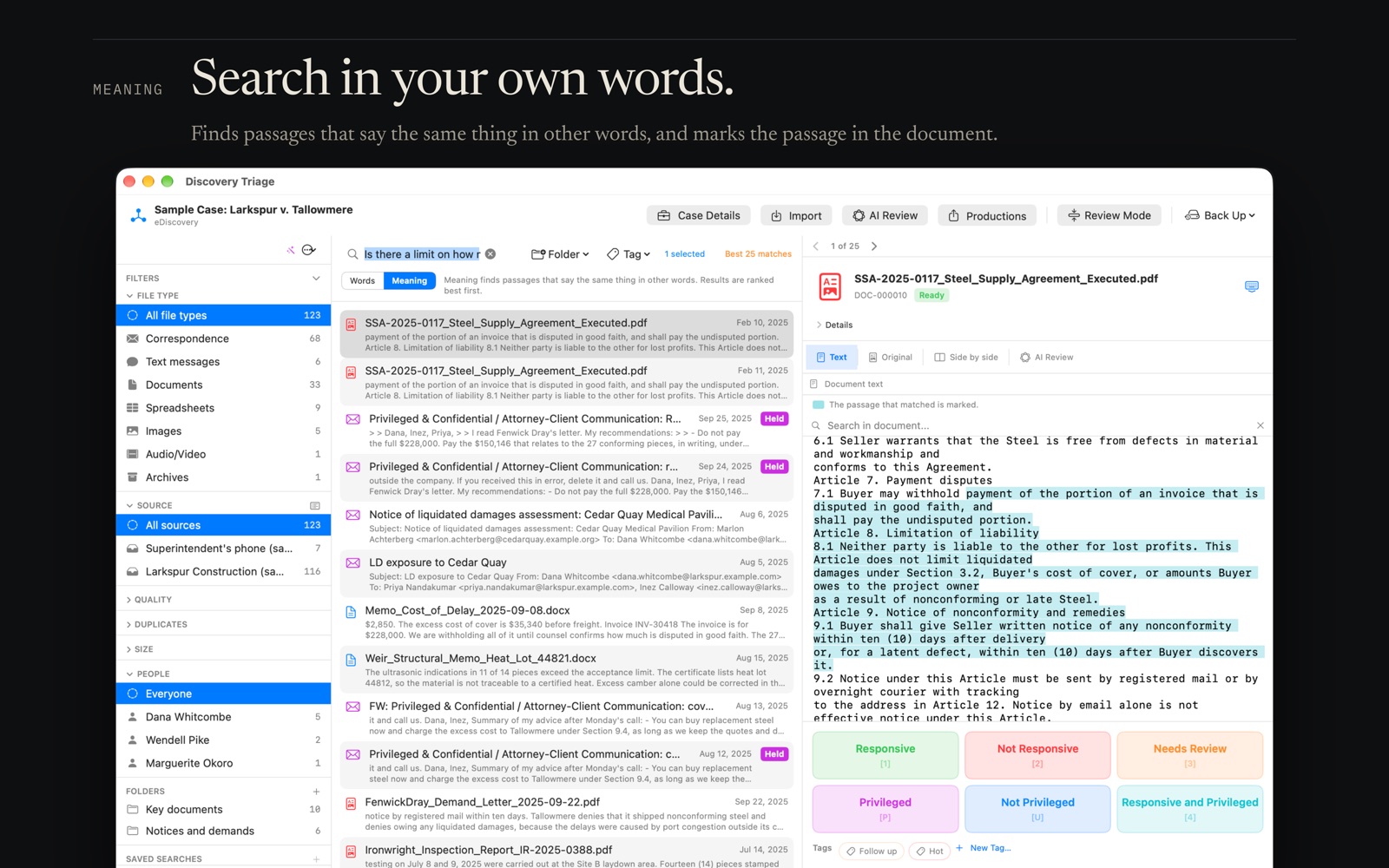Select the Text view tab
The width and height of the screenshot is (1389, 868).
[832, 357]
